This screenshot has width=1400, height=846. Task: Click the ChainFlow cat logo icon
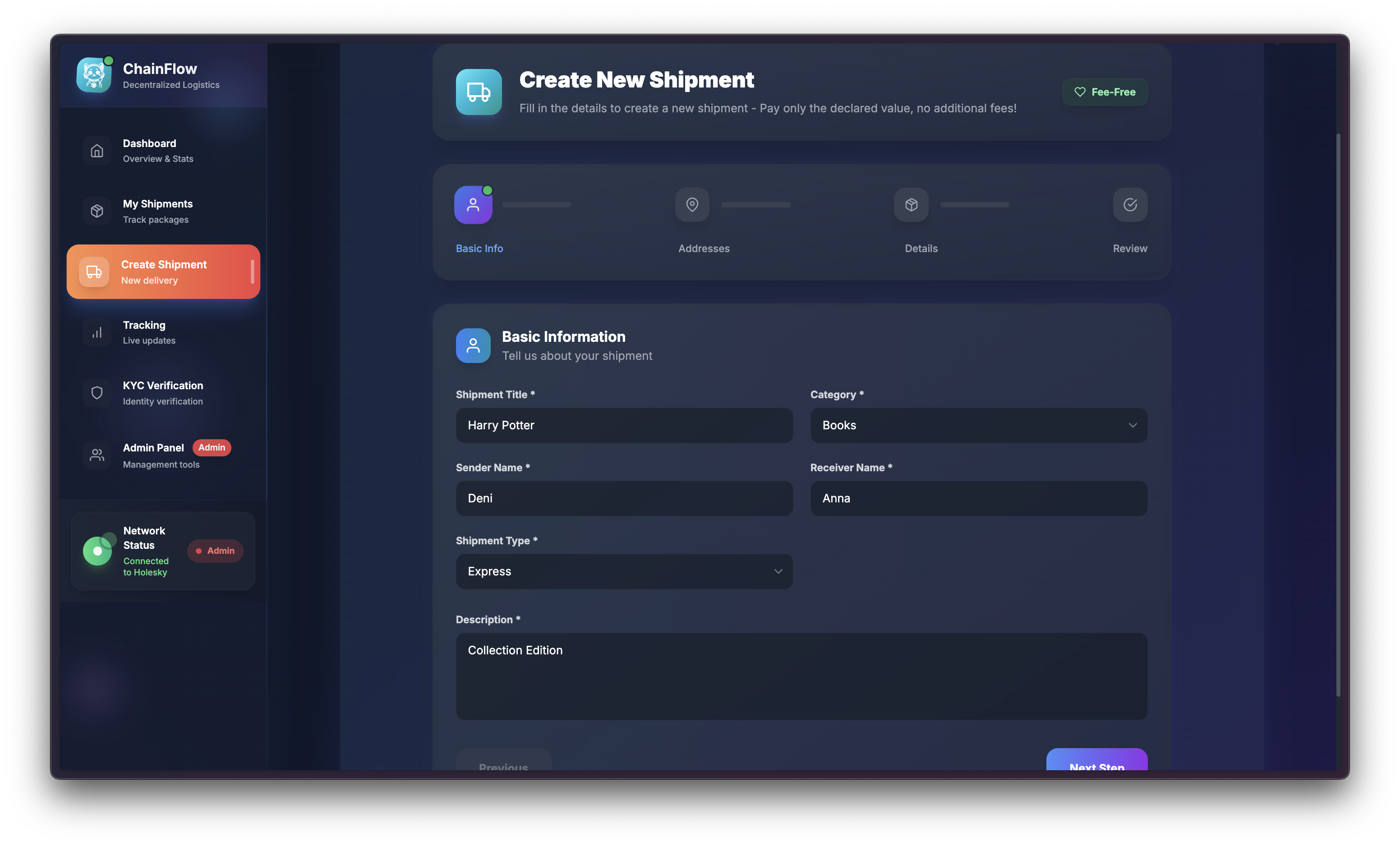[94, 74]
